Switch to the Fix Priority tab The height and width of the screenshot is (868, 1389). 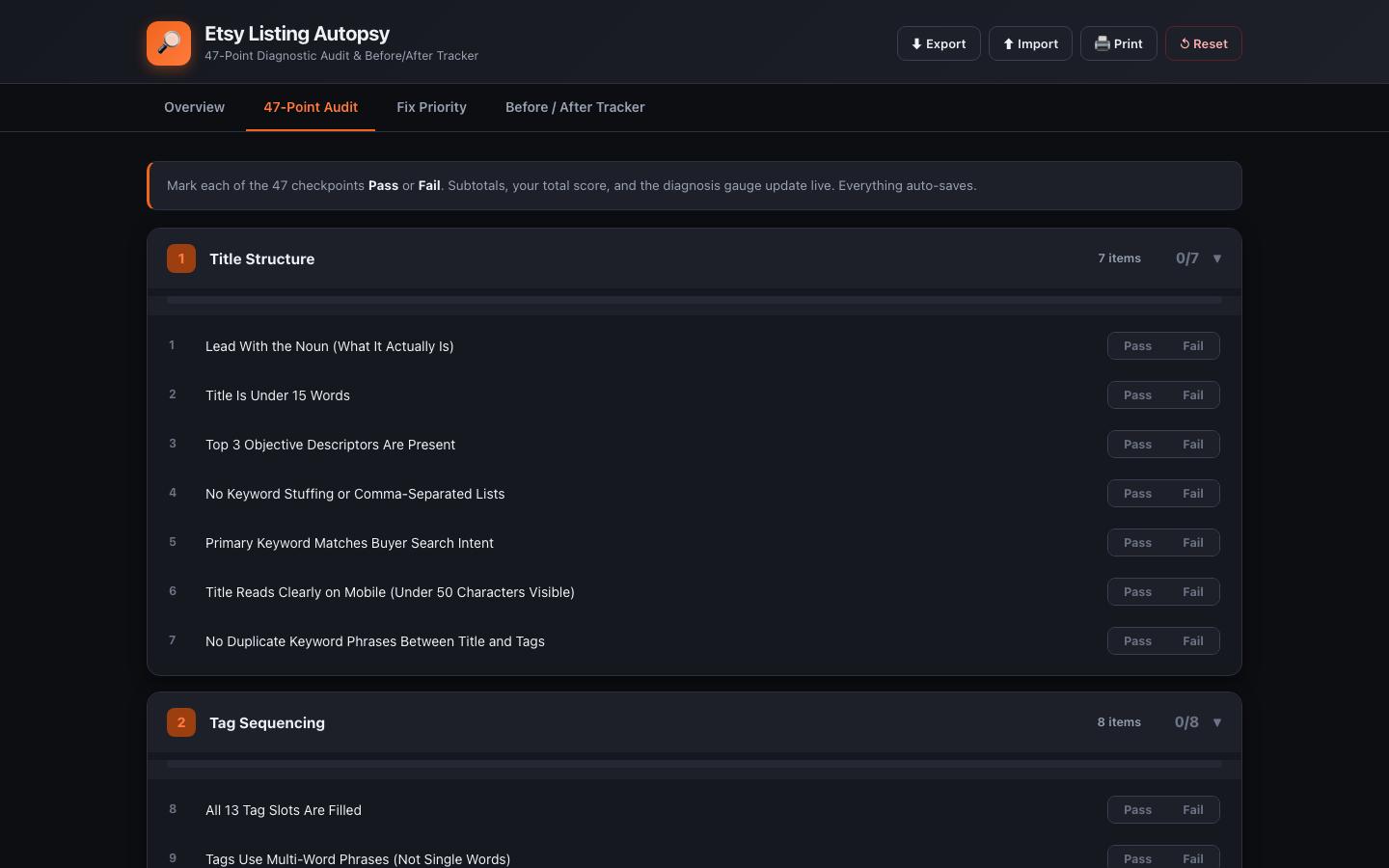(x=431, y=107)
